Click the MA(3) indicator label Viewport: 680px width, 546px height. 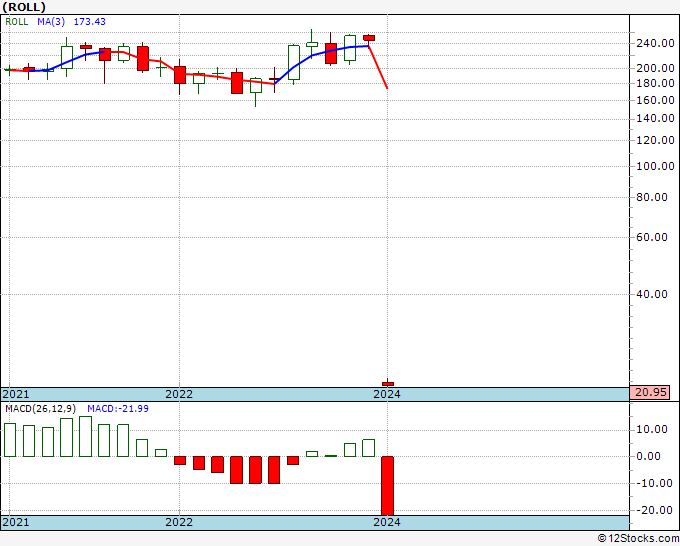(51, 22)
